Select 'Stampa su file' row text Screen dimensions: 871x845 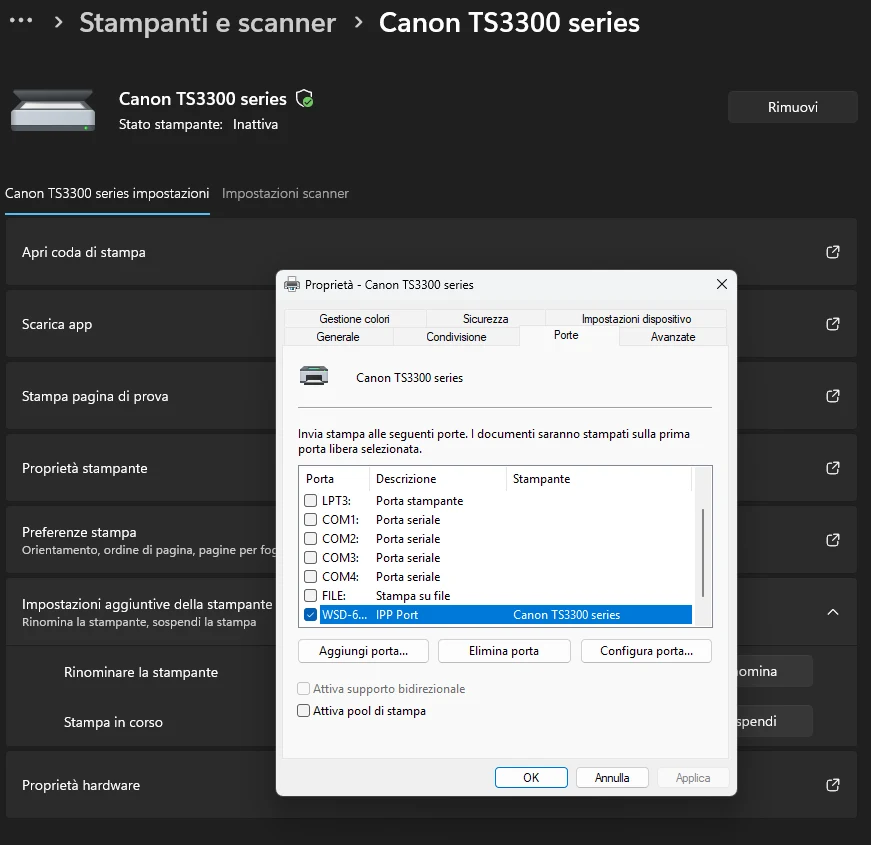pos(413,596)
